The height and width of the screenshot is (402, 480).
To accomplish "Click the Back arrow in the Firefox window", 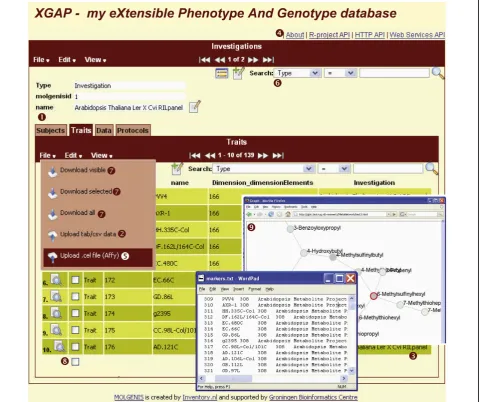I will 250,214.
